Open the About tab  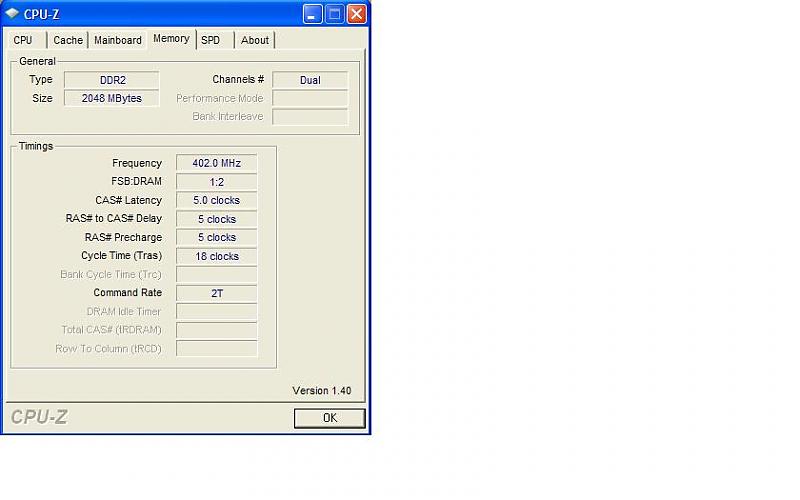(255, 40)
